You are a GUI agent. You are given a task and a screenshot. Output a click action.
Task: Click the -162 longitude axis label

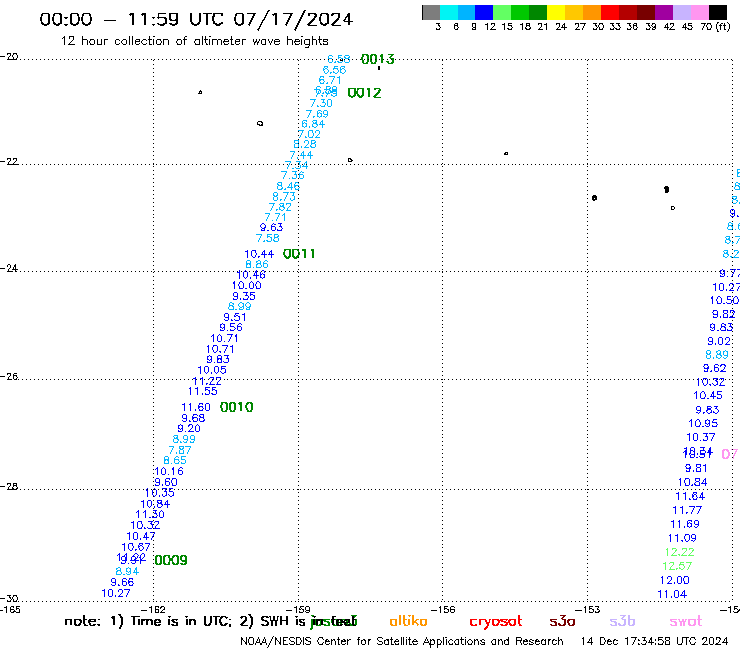[153, 609]
